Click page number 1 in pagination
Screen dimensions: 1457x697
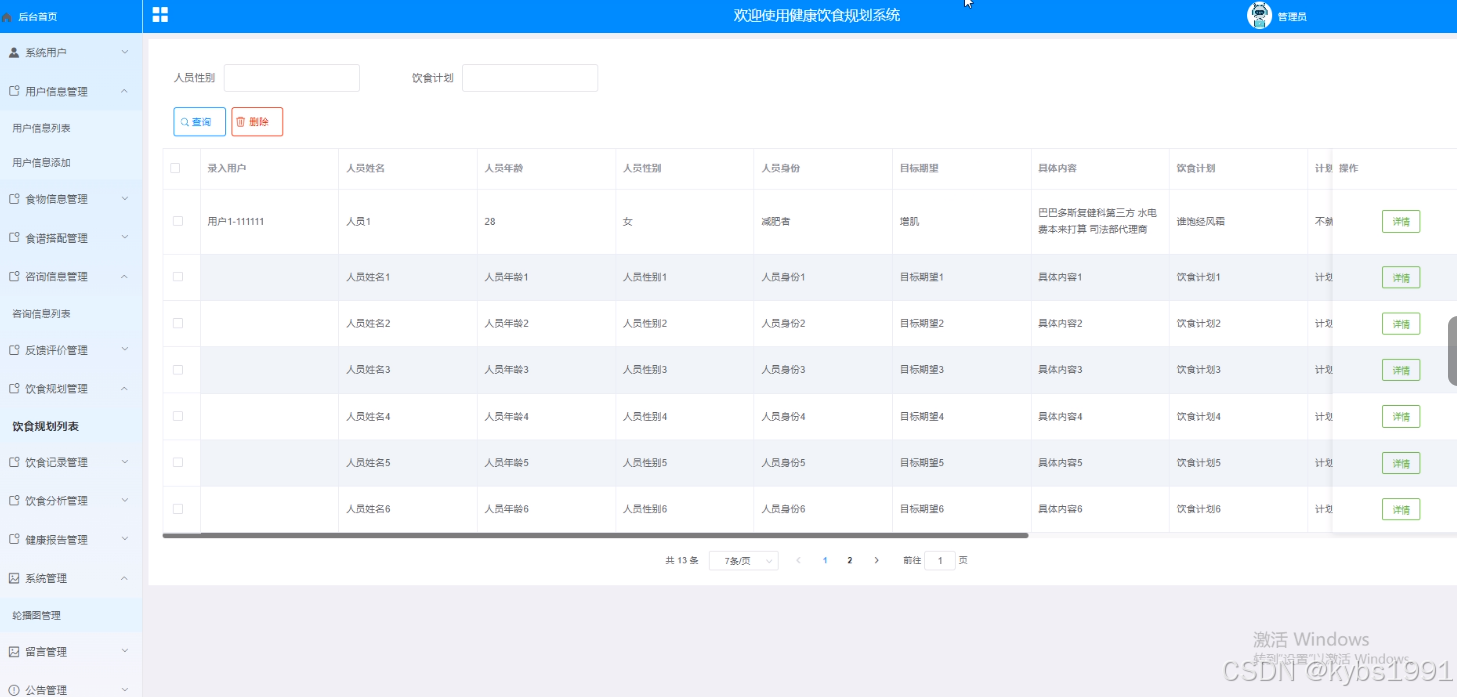click(825, 561)
